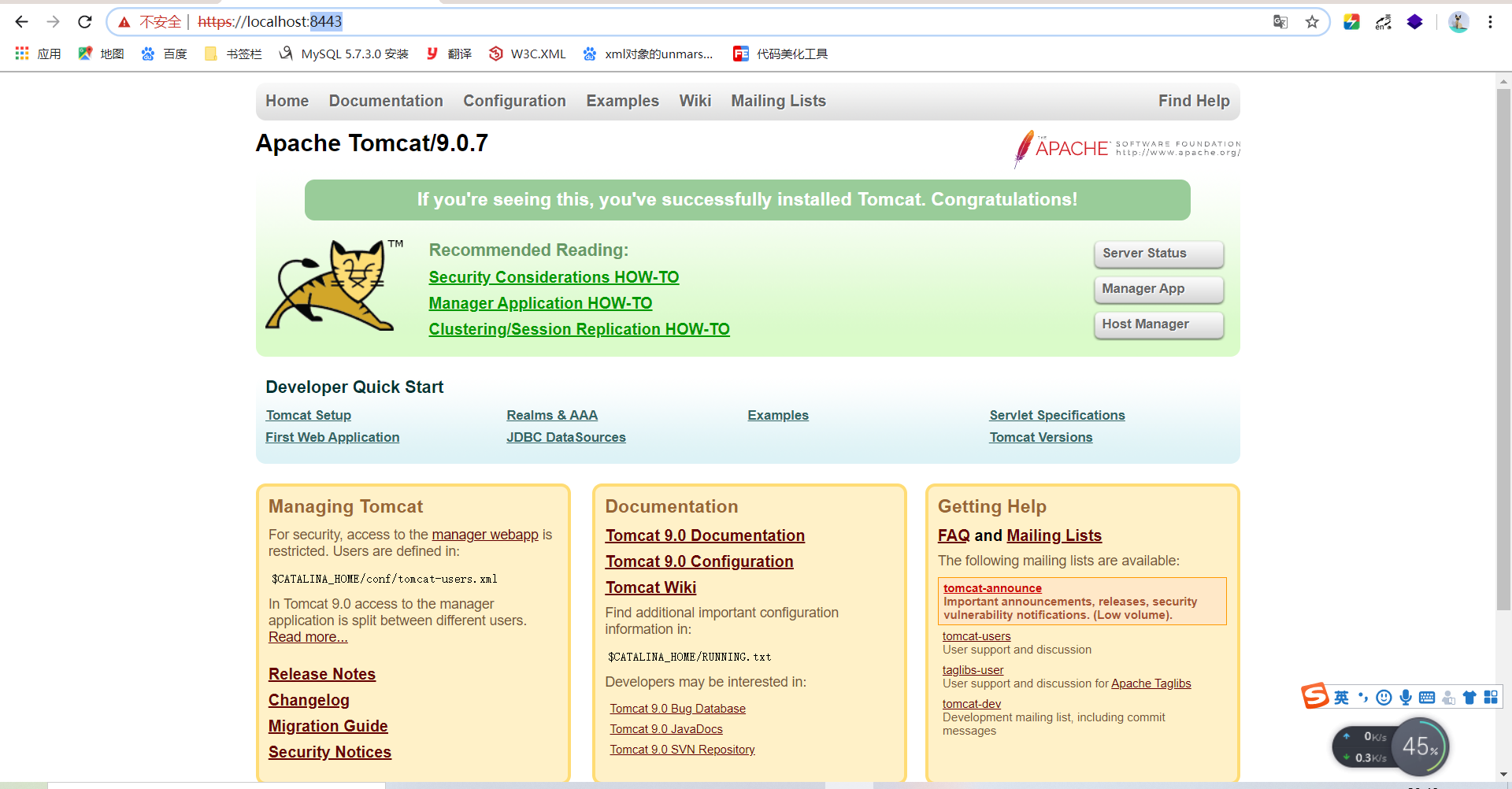The width and height of the screenshot is (1512, 789).
Task: Open the Chrome profile avatar
Action: [1458, 22]
